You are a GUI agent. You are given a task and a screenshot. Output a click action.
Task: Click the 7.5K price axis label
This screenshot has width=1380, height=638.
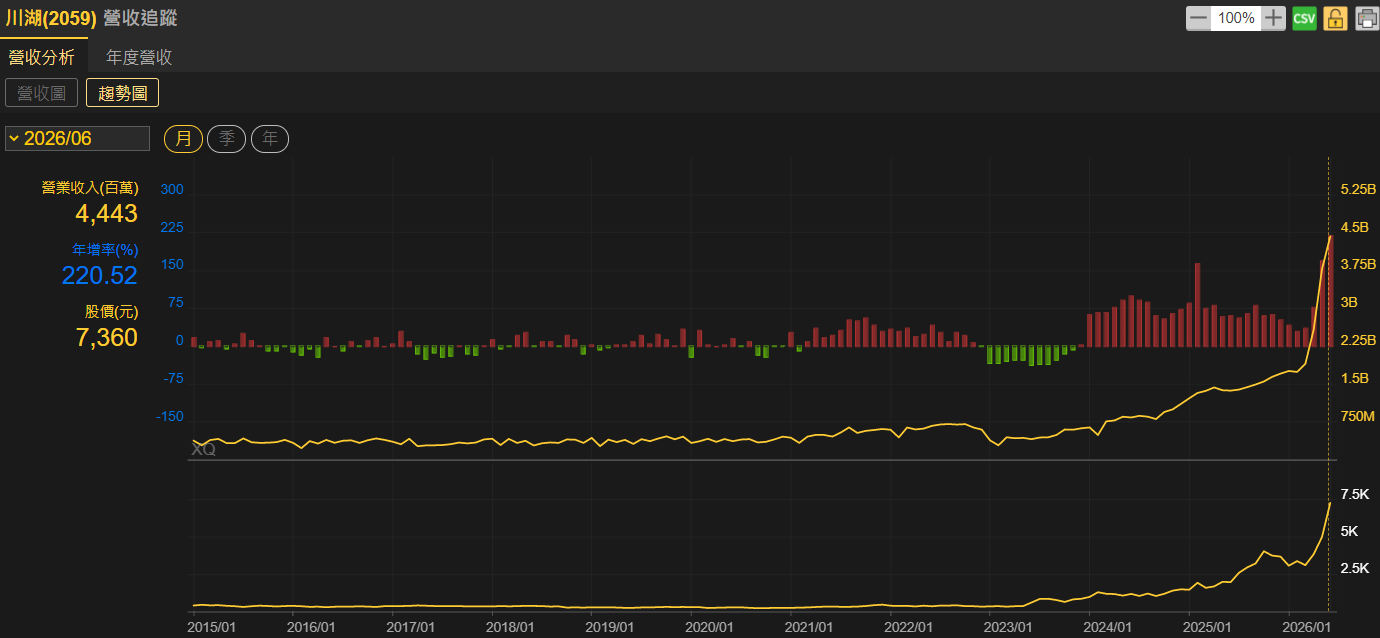coord(1355,494)
